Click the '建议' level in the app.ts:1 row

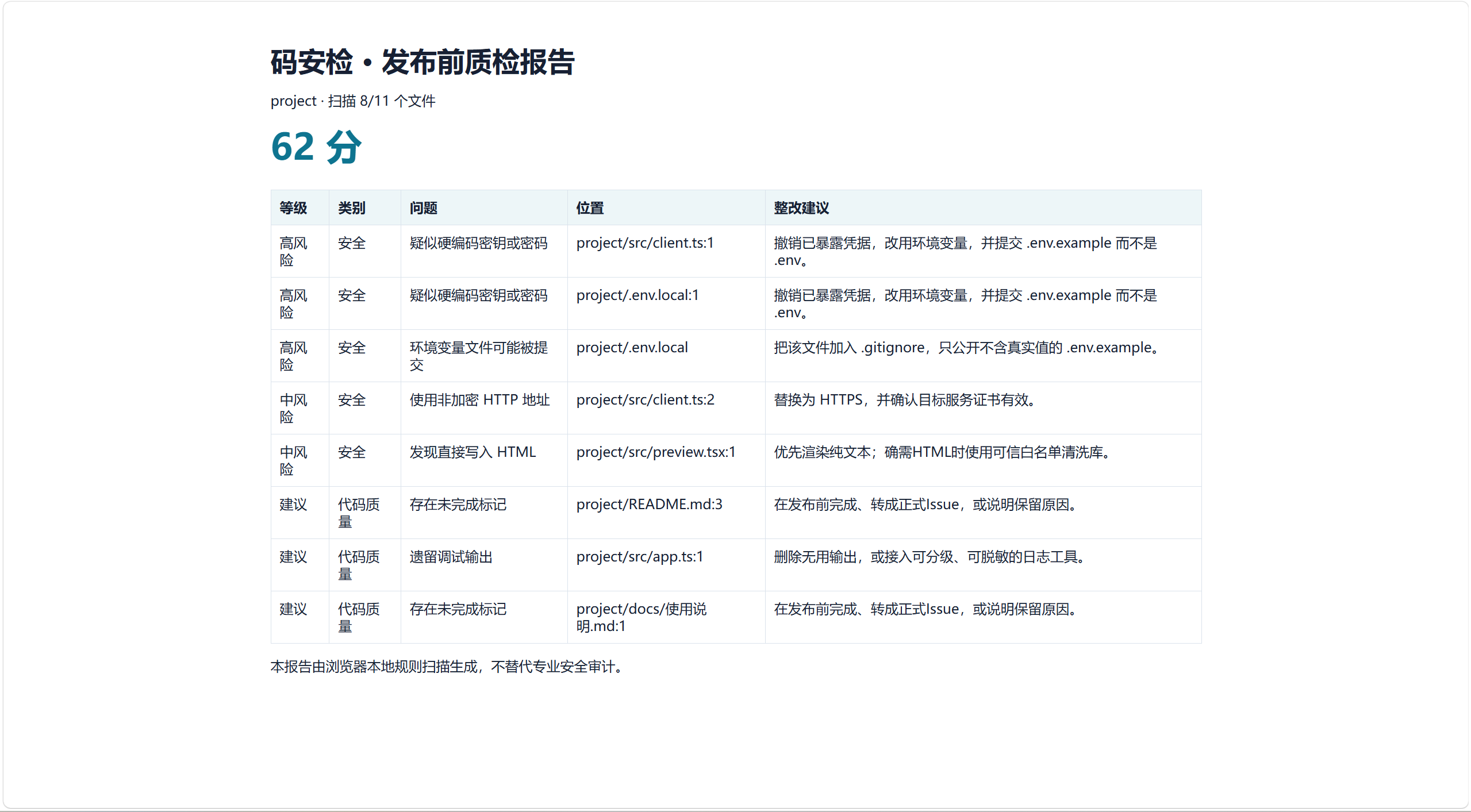[x=293, y=557]
